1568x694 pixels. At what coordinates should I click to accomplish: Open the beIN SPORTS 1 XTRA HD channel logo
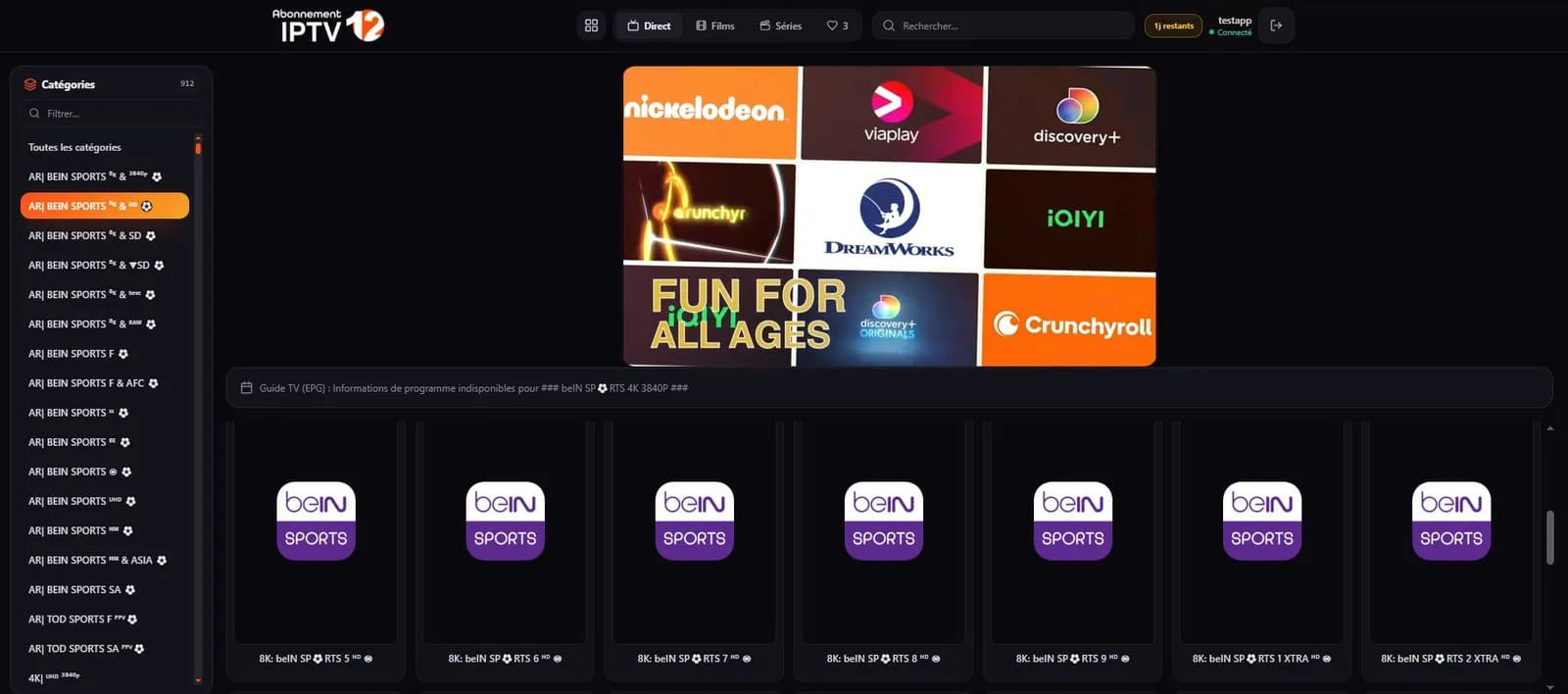1262,520
